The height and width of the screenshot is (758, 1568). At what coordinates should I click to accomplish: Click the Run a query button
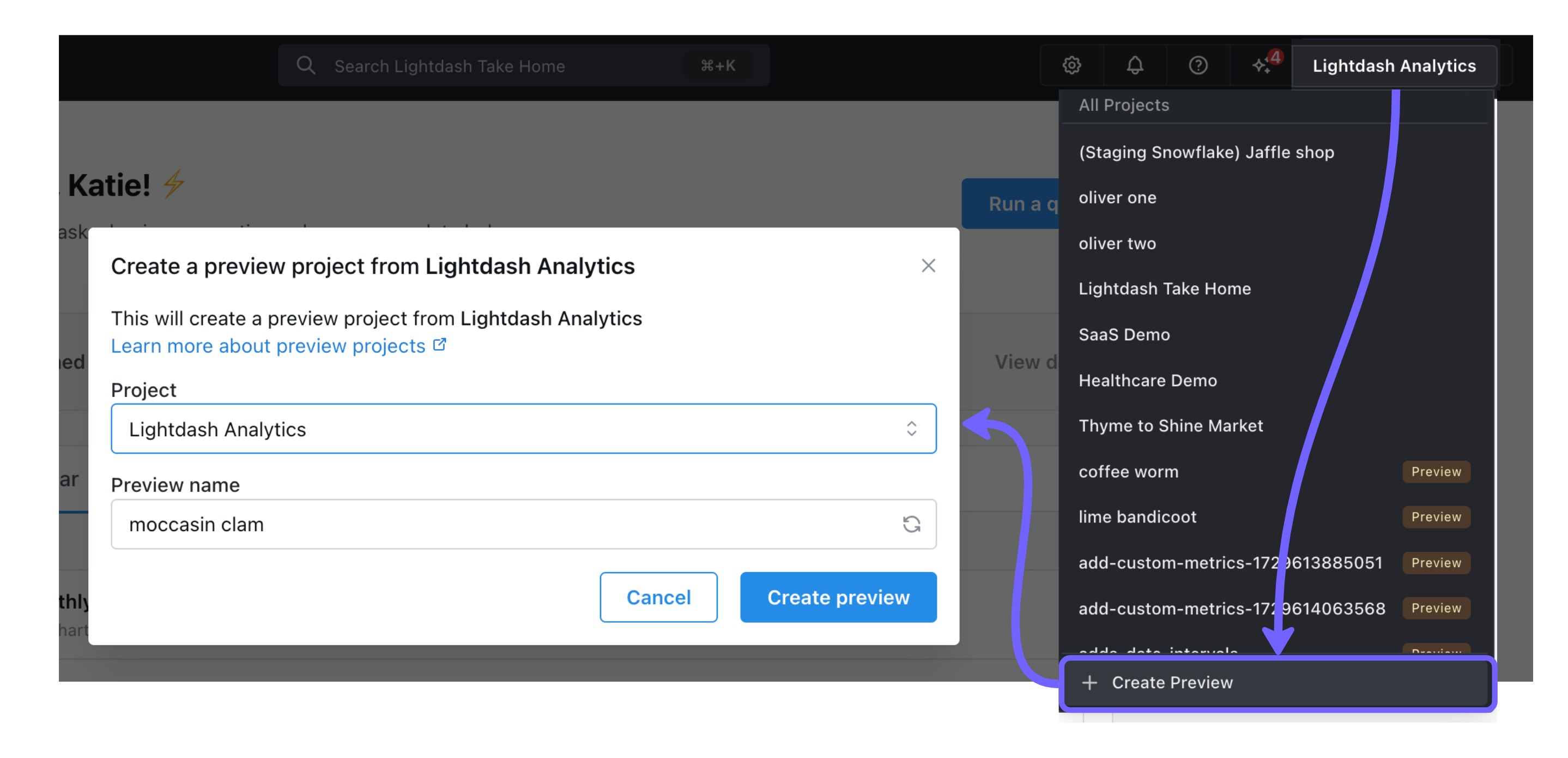(x=1010, y=204)
